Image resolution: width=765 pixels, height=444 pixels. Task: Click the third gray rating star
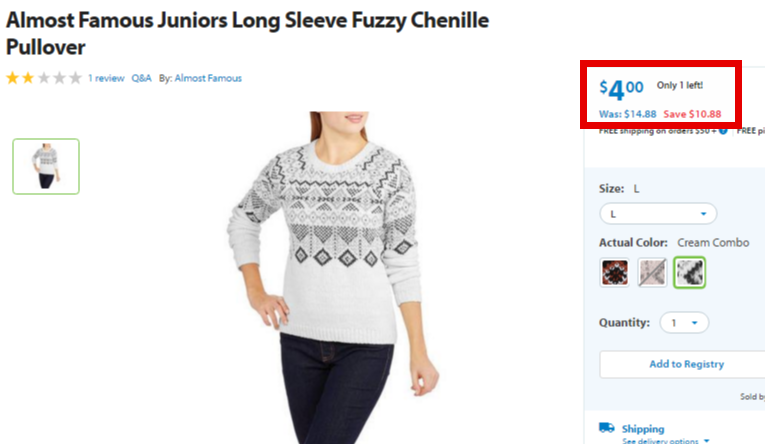tap(44, 78)
